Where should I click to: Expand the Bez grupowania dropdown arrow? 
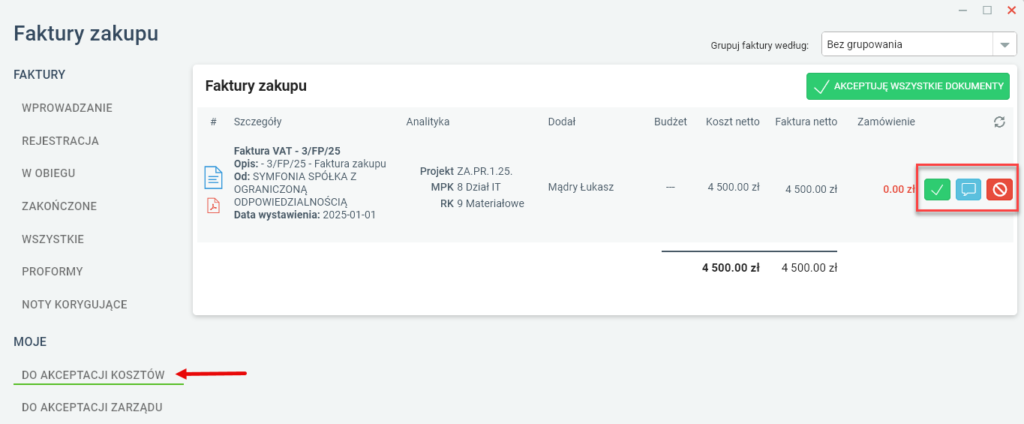coord(1004,45)
